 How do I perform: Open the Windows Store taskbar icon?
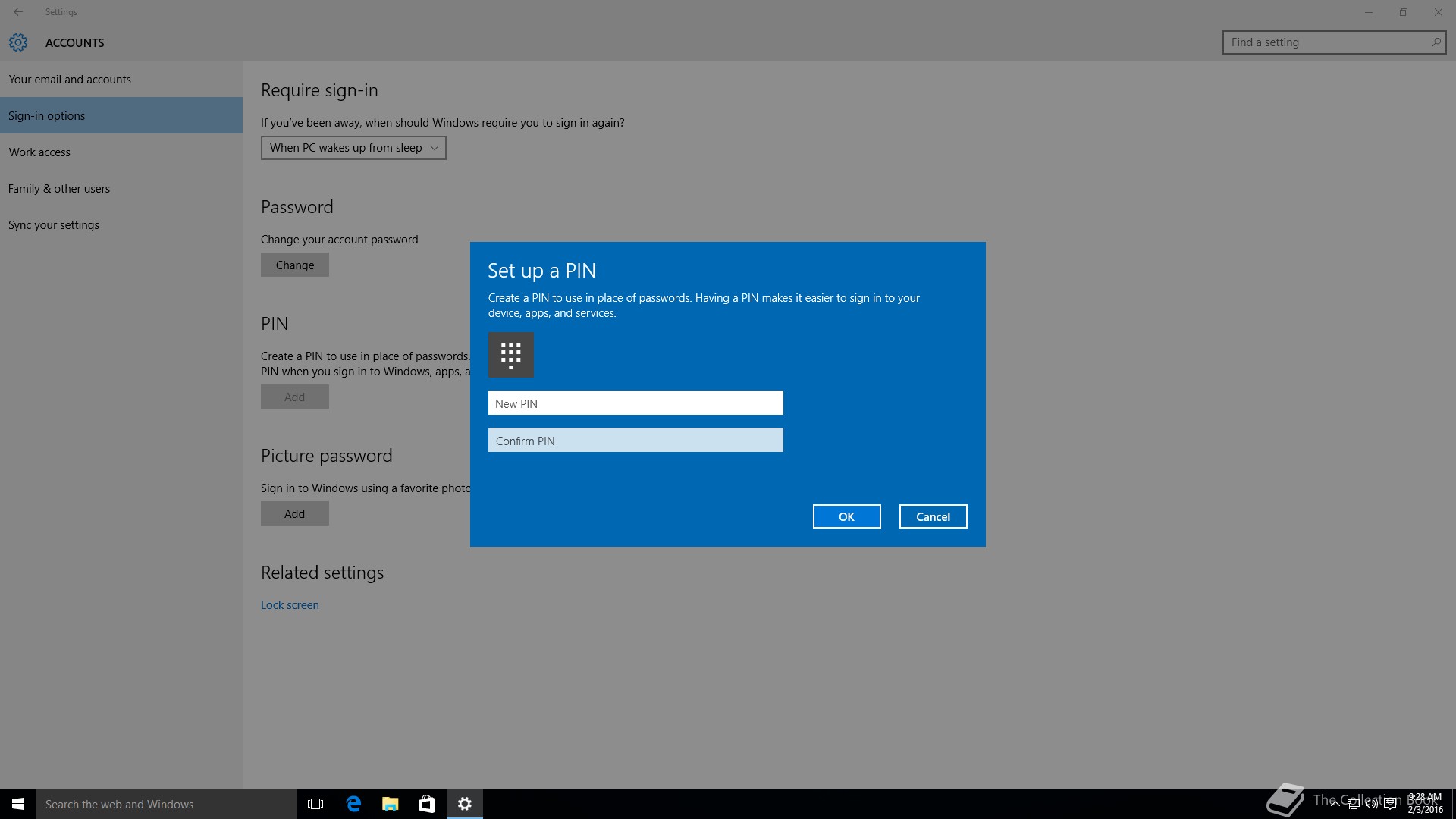(x=427, y=804)
